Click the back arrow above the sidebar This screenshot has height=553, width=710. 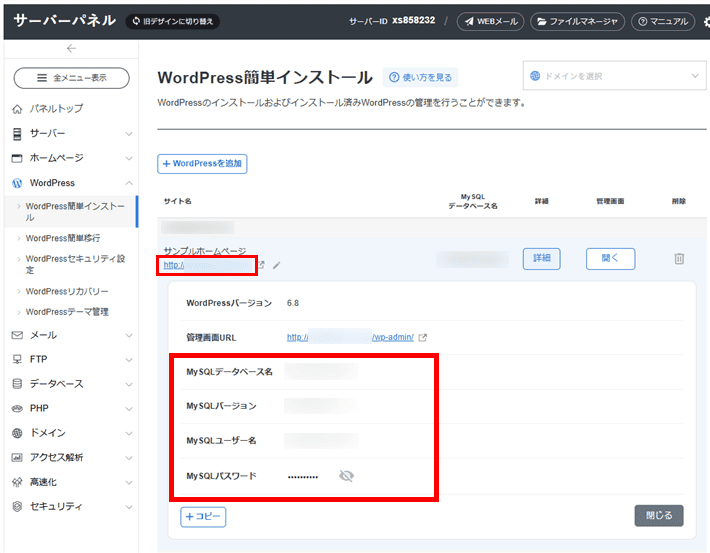point(71,48)
